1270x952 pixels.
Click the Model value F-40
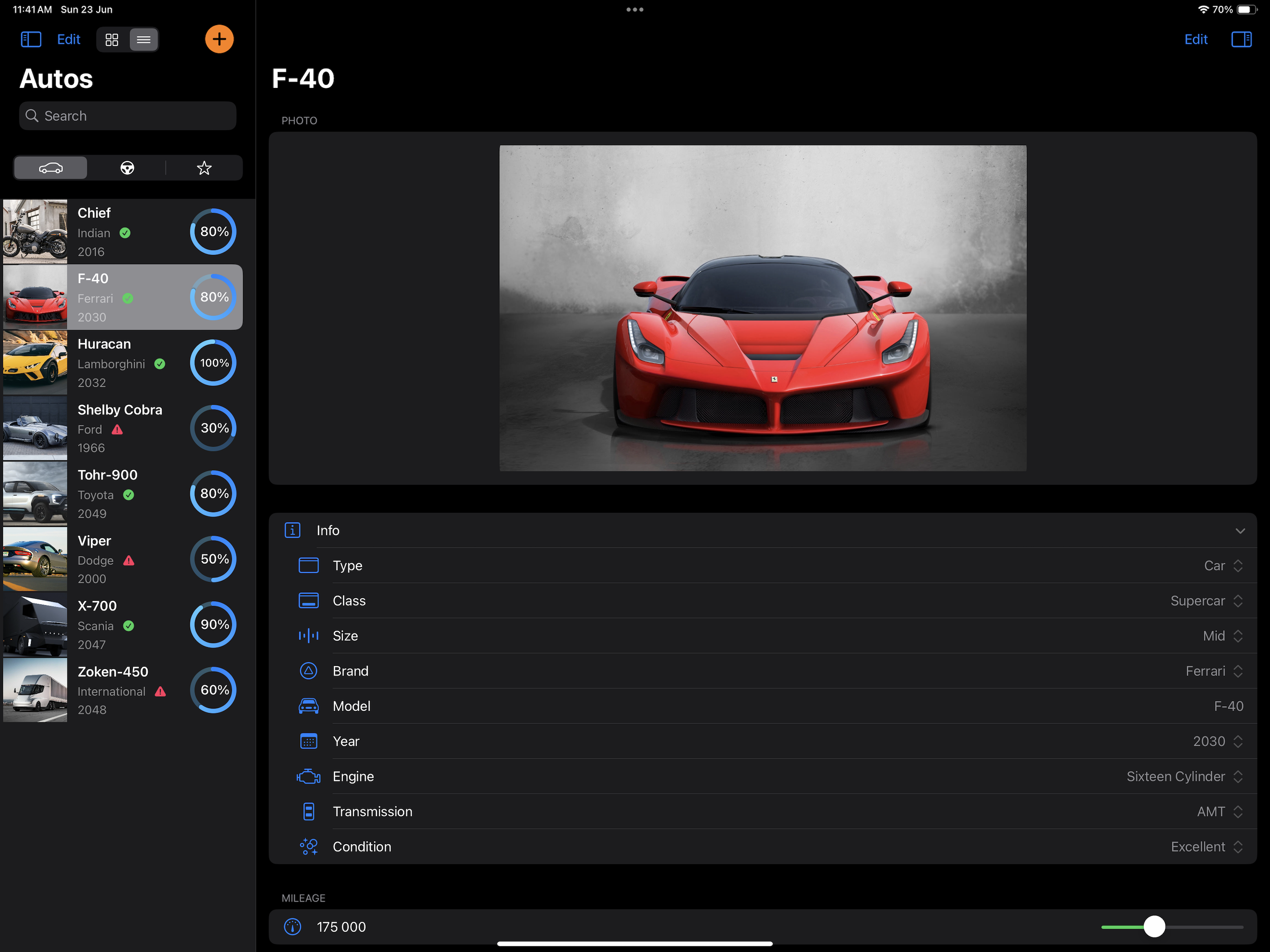tap(1228, 706)
